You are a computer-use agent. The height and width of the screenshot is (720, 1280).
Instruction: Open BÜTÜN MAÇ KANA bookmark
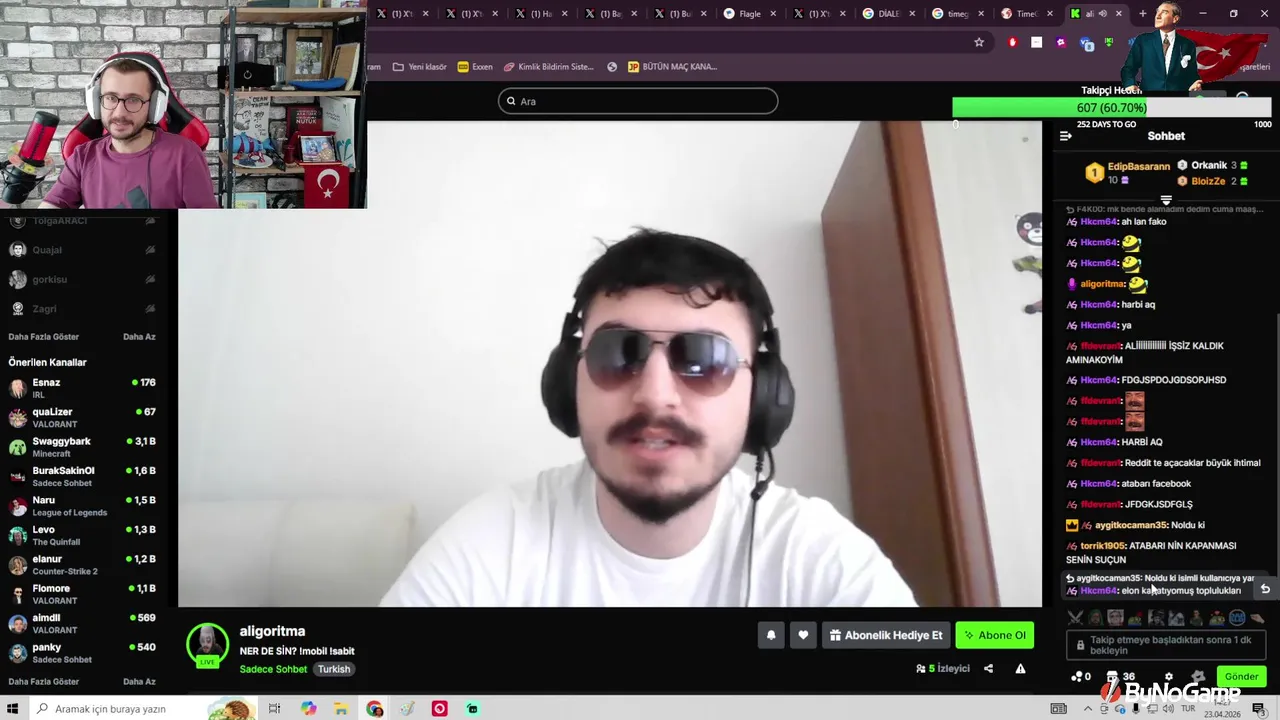[672, 67]
